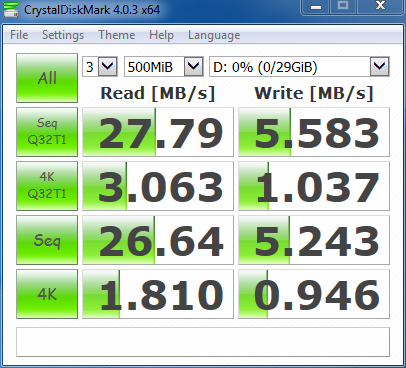Open the Help menu
This screenshot has height=368, width=406.
tap(161, 35)
